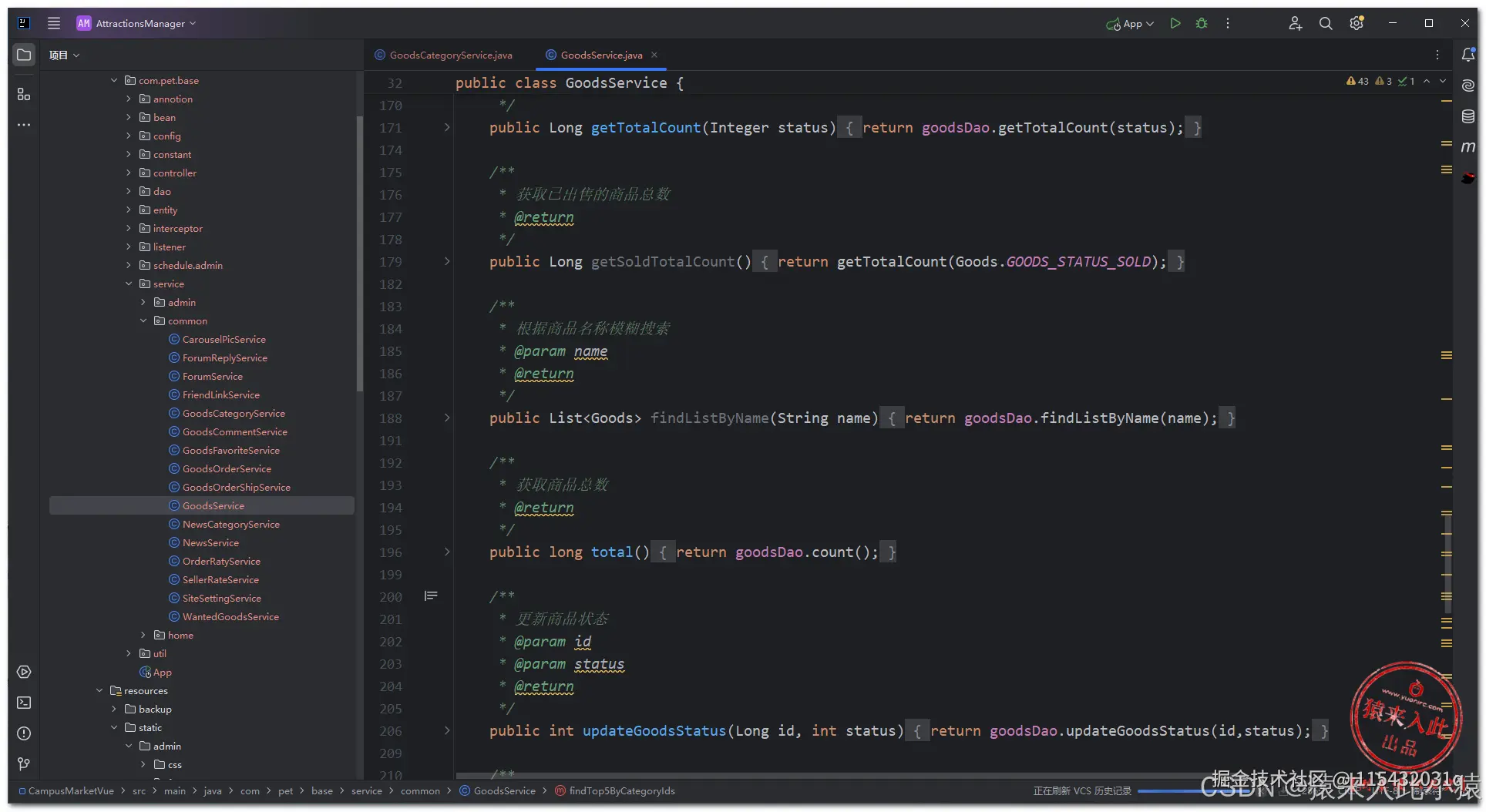
Task: Open the Structure tool window
Action: pos(24,94)
